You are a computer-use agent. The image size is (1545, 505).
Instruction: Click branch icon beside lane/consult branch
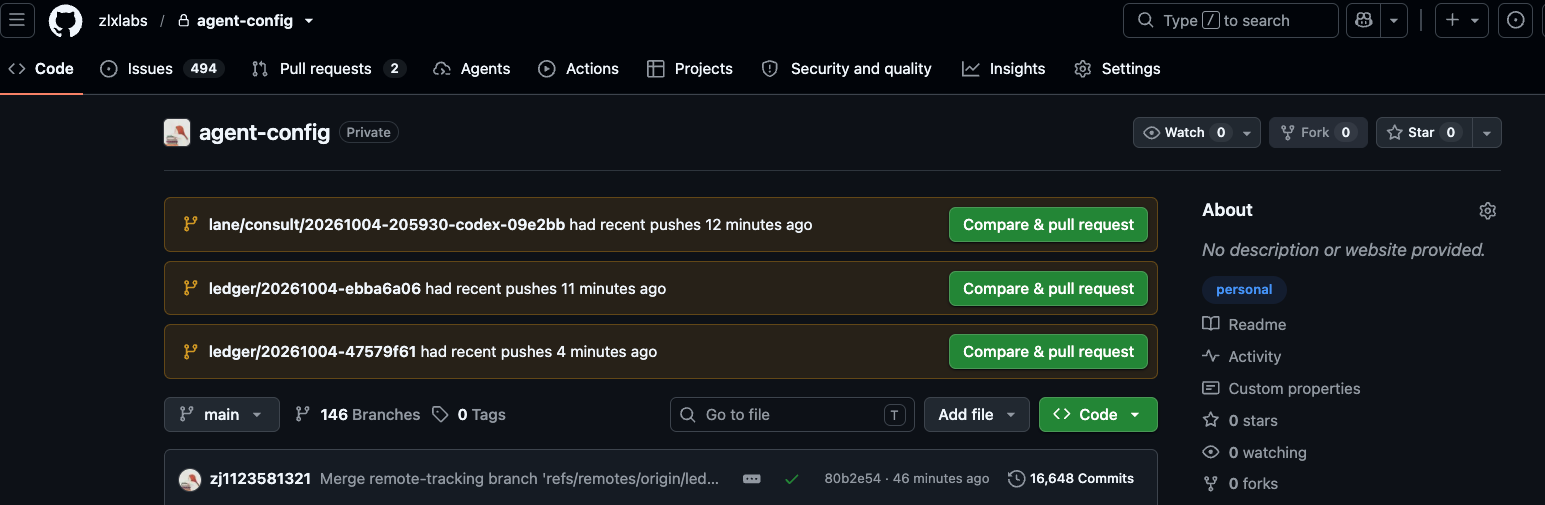[190, 224]
